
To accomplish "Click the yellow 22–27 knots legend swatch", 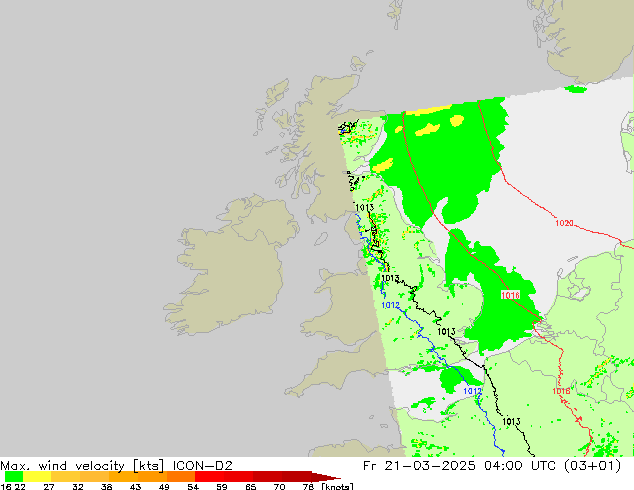I will click(x=37, y=476).
